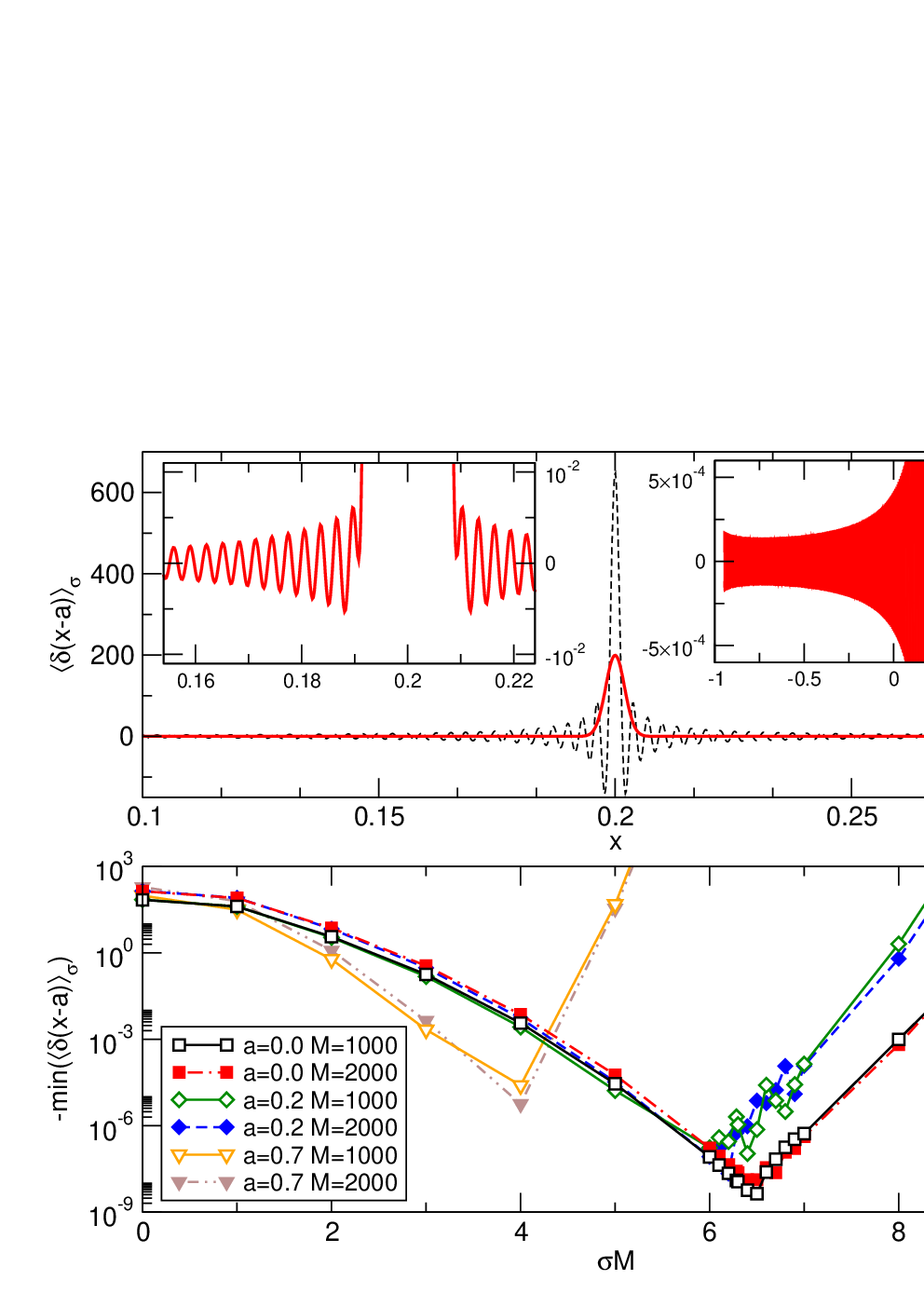Screen dimensions: 924x1307
Task: Click the "10⁻⁶" tick of bottom plot
Action: coord(112,1128)
